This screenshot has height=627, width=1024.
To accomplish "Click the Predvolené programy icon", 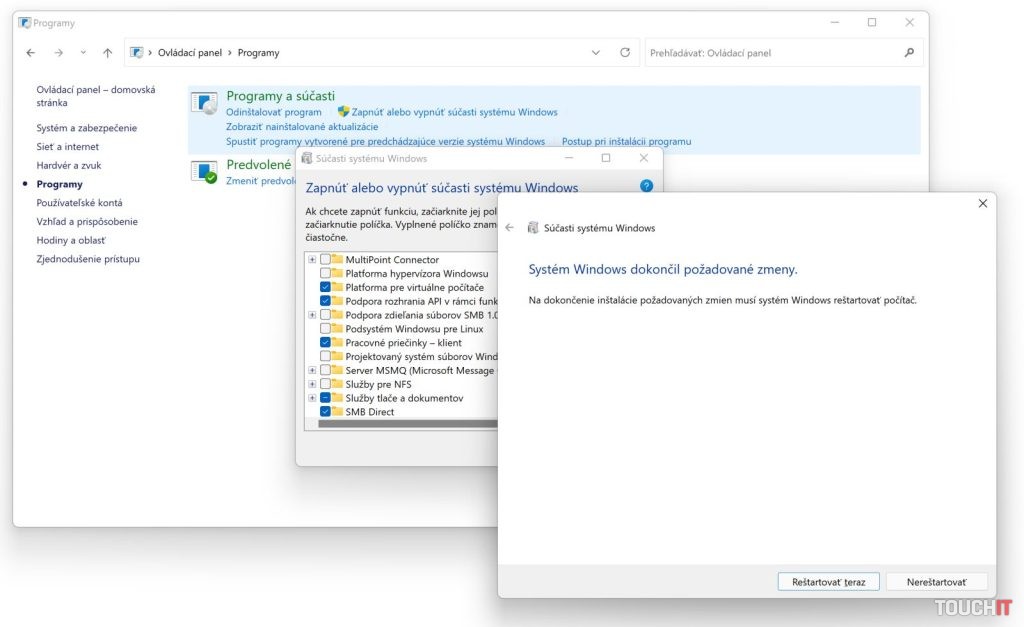I will [x=205, y=172].
